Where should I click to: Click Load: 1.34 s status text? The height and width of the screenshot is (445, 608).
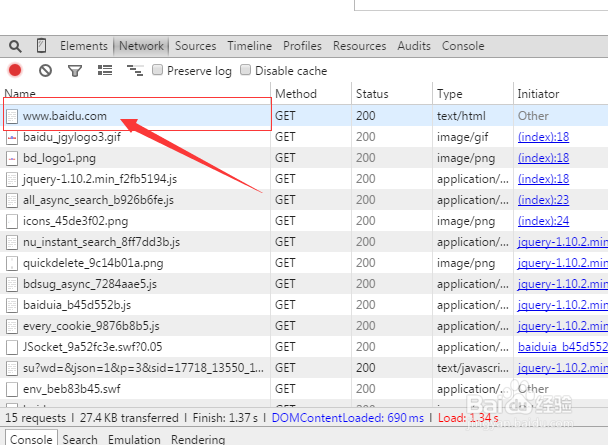pyautogui.click(x=468, y=418)
